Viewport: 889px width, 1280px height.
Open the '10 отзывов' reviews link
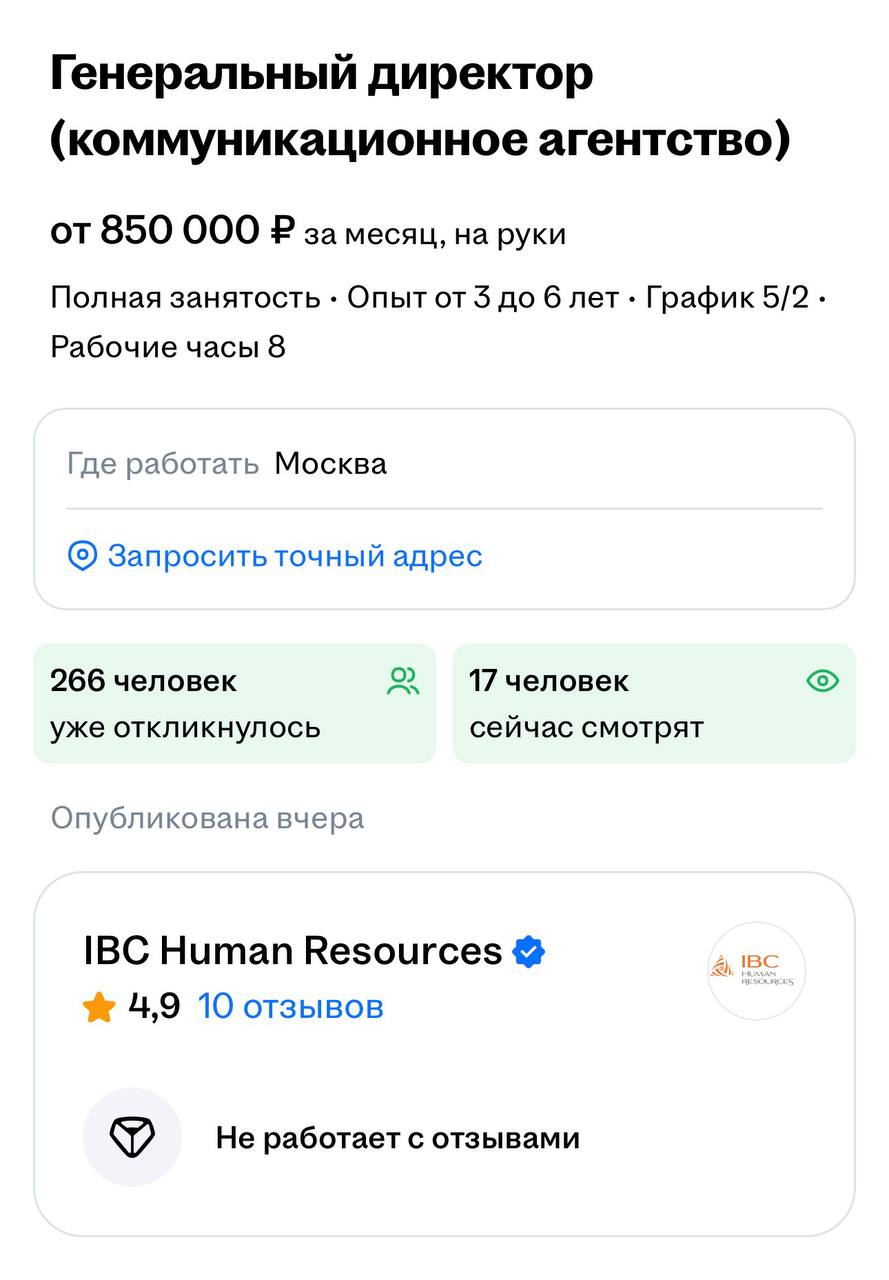tap(290, 1006)
